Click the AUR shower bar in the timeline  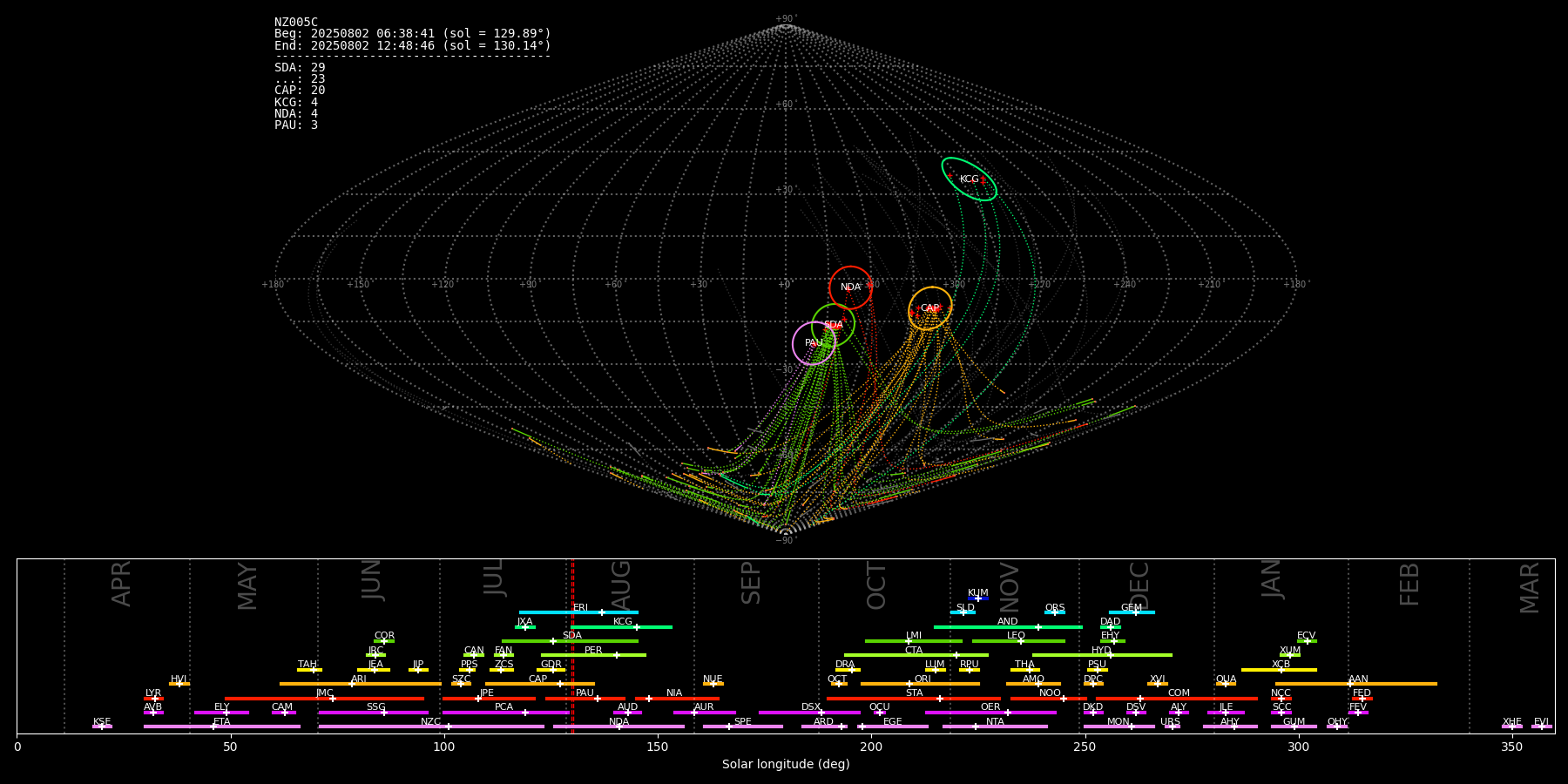click(x=704, y=713)
